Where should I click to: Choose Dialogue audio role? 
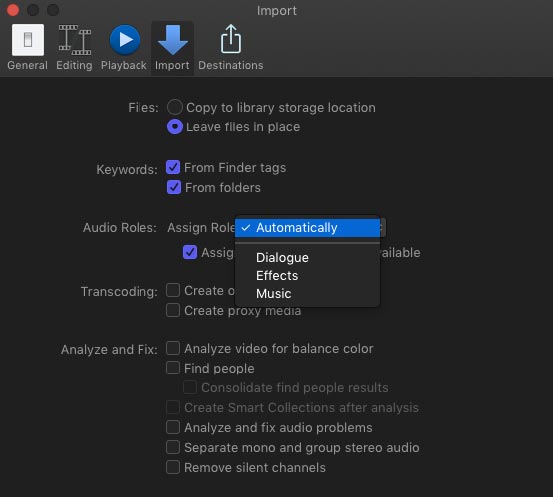(308, 257)
